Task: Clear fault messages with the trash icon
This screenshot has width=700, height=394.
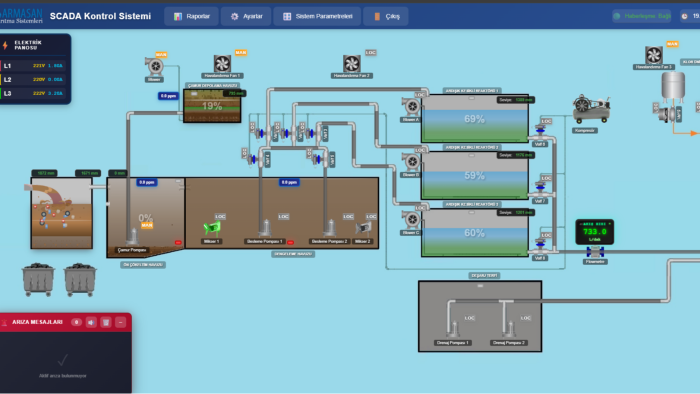Action: click(106, 322)
